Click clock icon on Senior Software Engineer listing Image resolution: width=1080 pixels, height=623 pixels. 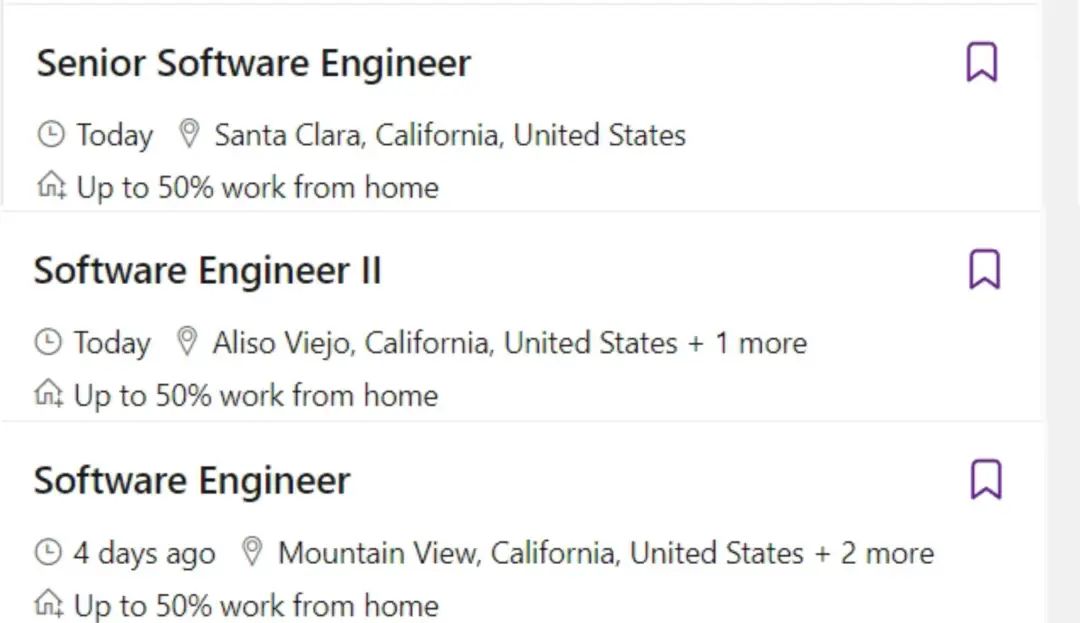click(51, 134)
